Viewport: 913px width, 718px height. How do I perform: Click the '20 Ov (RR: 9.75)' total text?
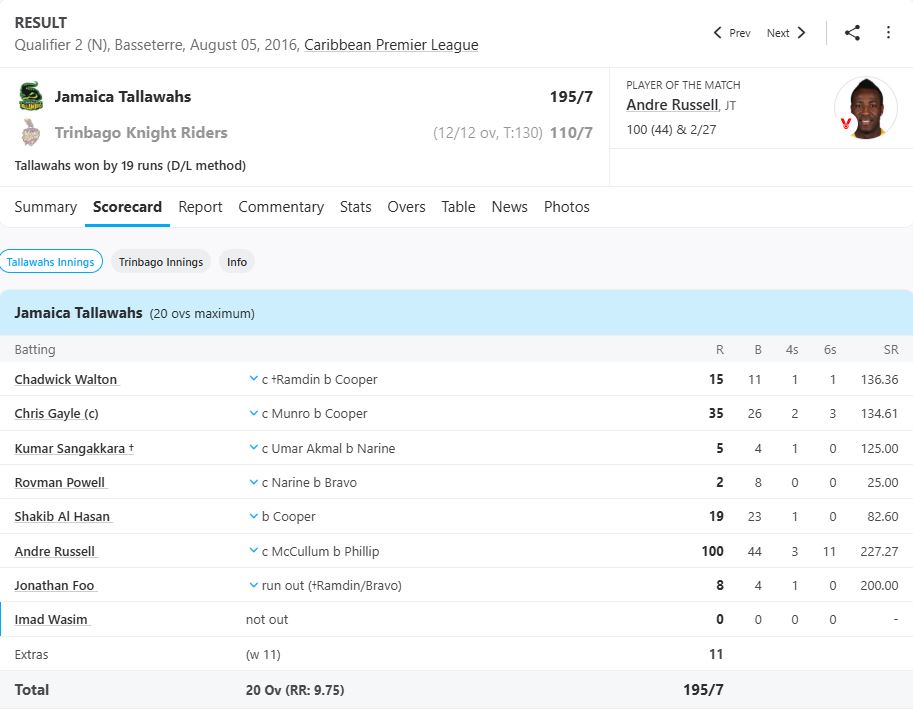point(295,690)
